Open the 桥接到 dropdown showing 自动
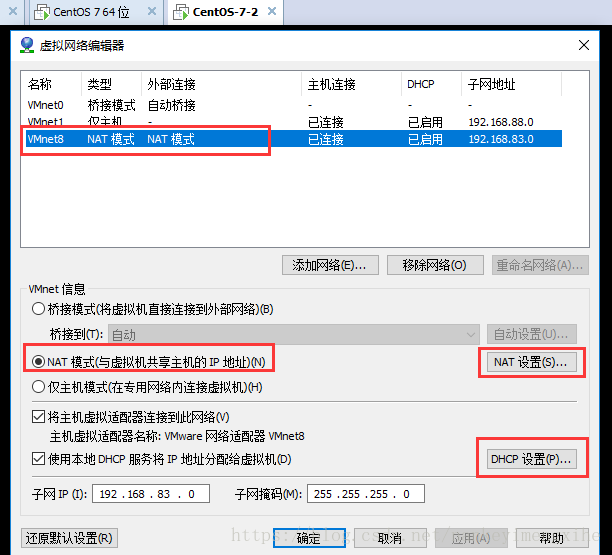This screenshot has width=612, height=555. pyautogui.click(x=294, y=334)
